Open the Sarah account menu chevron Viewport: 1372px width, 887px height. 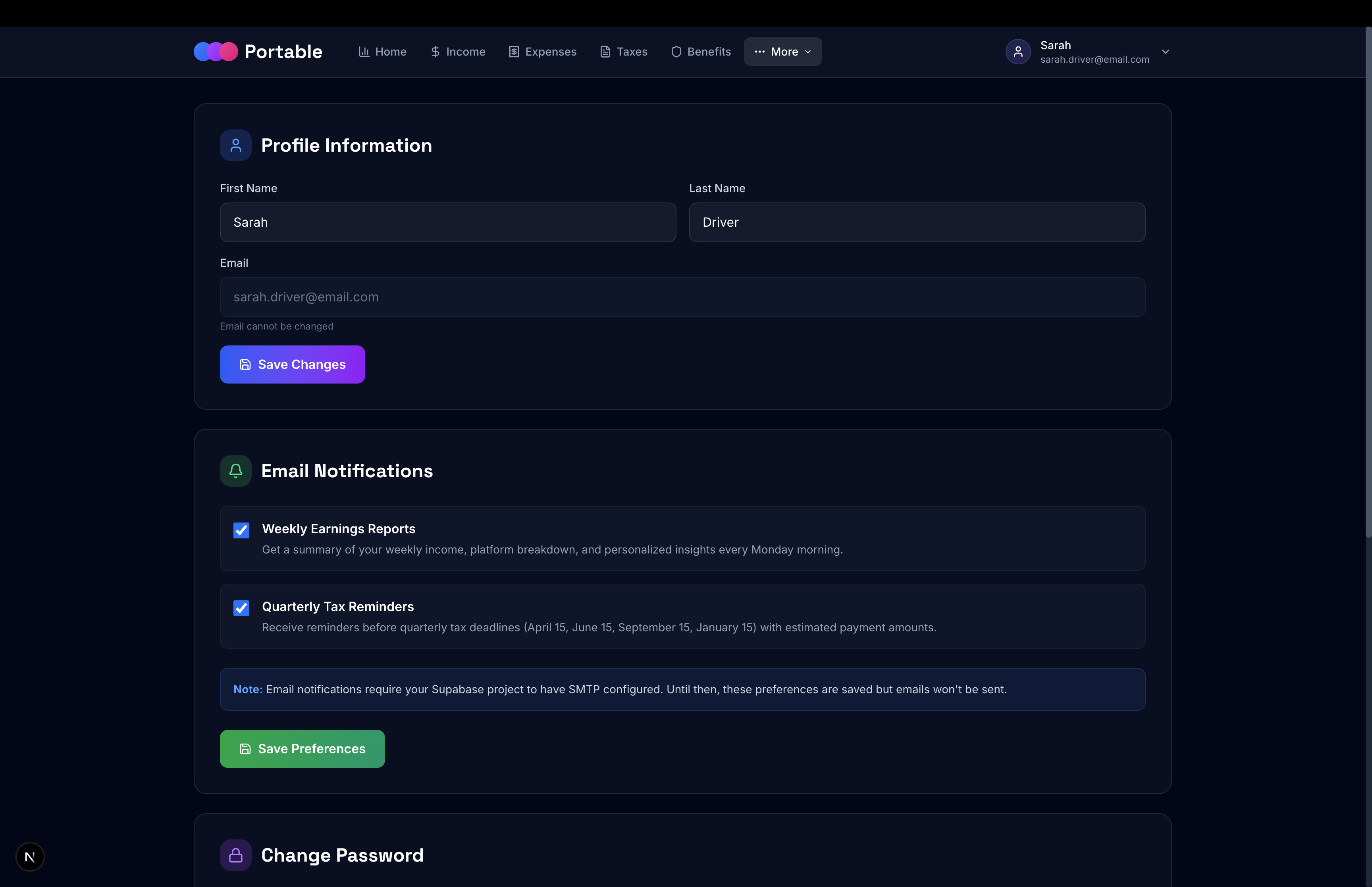[1165, 52]
